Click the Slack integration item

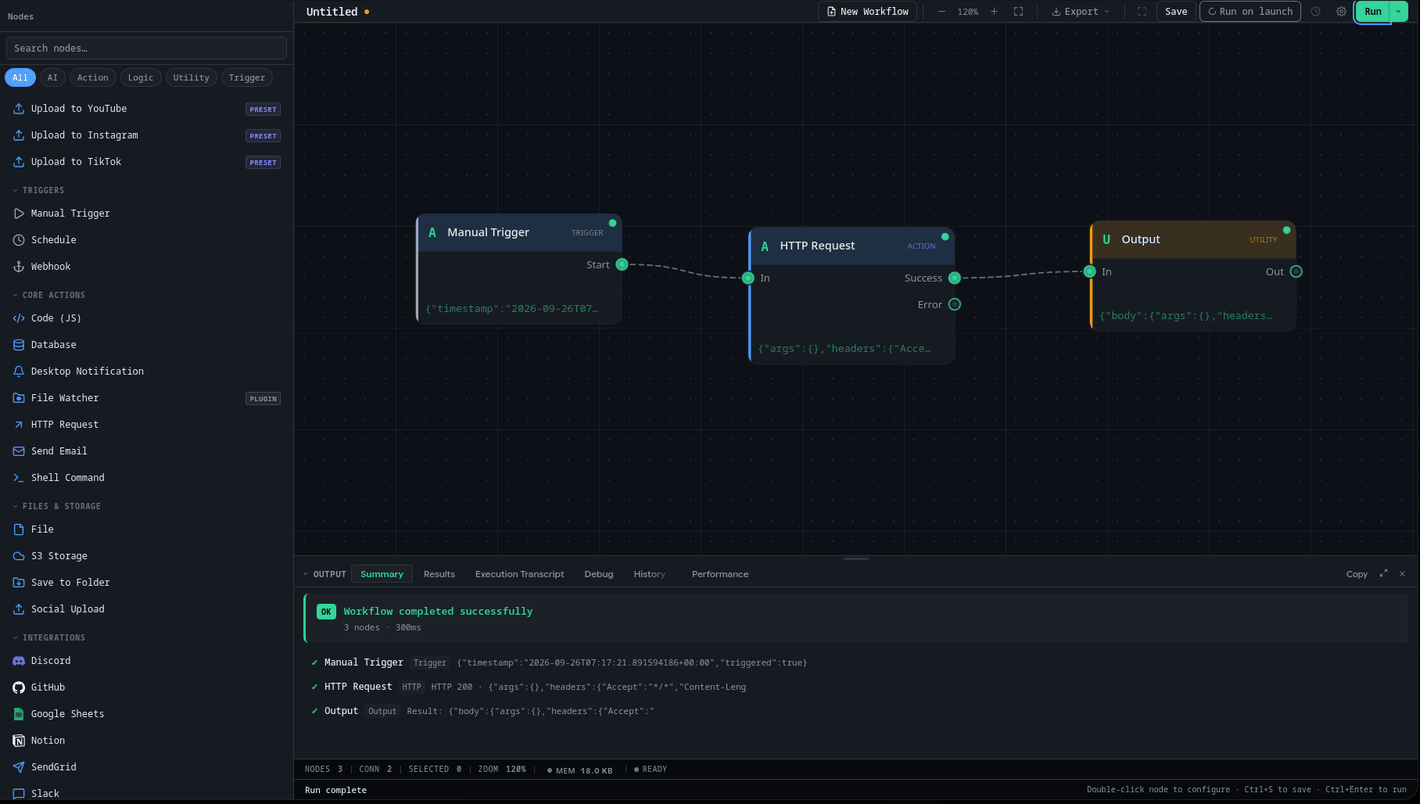pos(146,793)
